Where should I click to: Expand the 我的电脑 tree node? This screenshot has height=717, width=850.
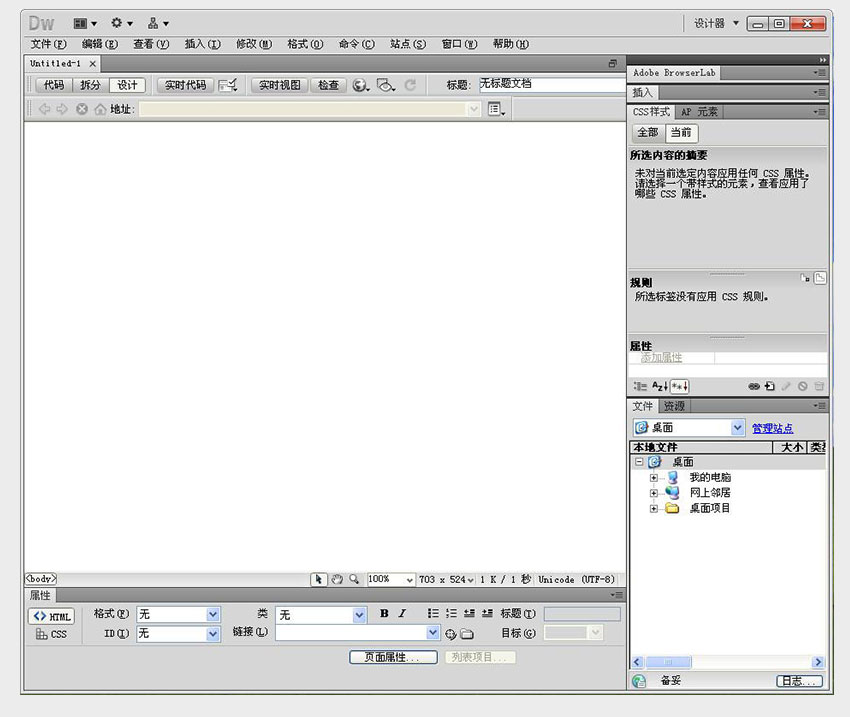pyautogui.click(x=654, y=478)
